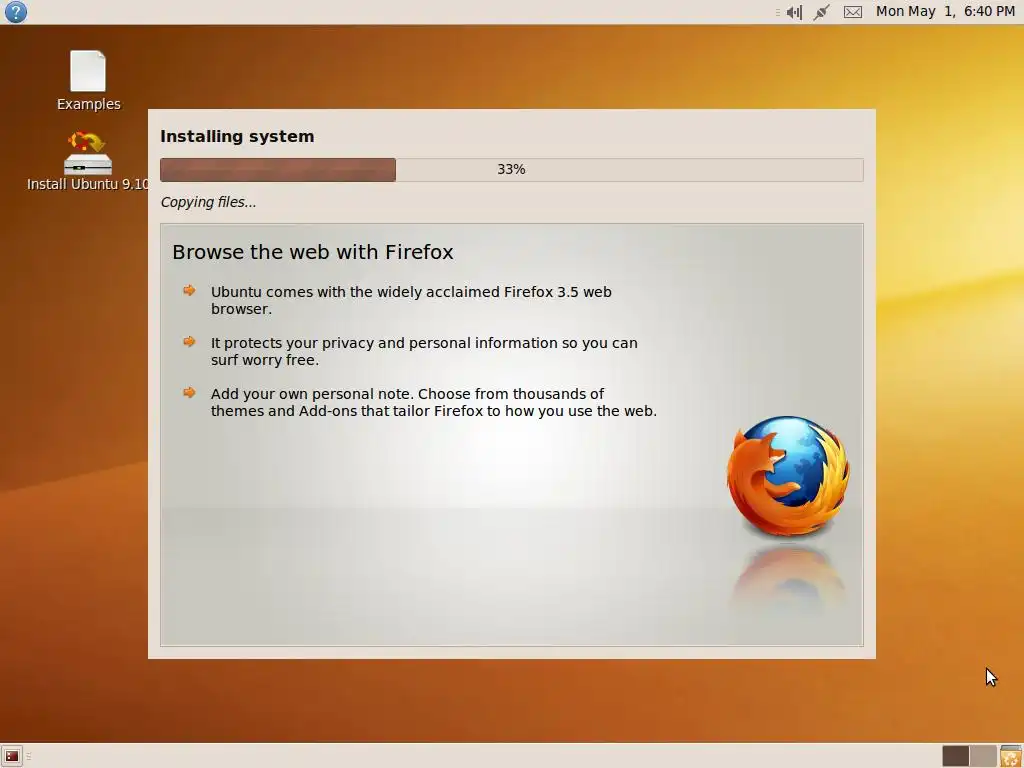The width and height of the screenshot is (1024, 768).
Task: Click the network connection plug icon
Action: 822,12
